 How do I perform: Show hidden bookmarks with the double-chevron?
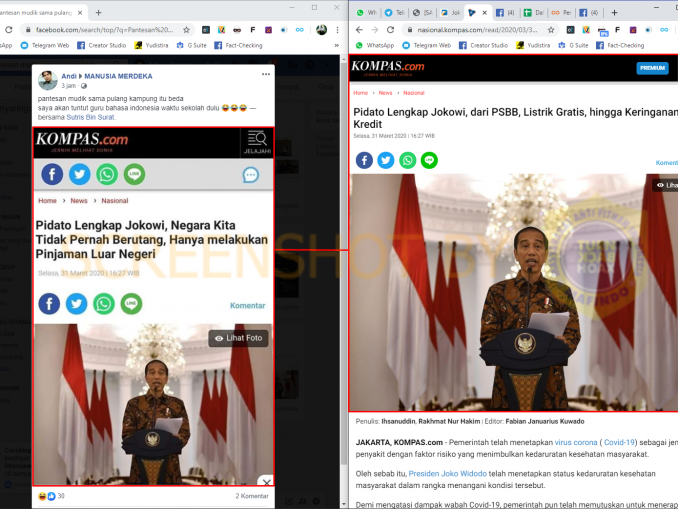(337, 45)
